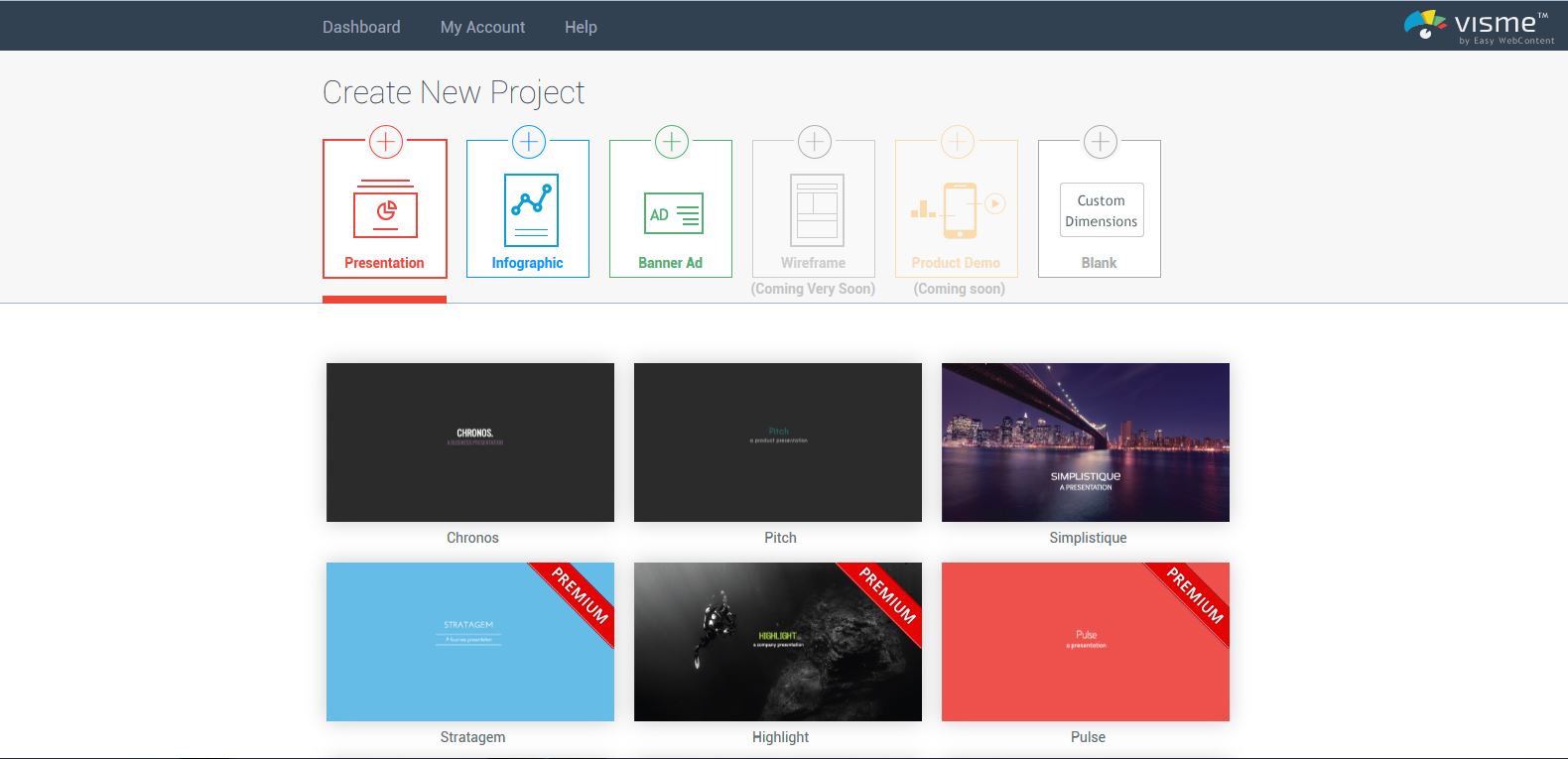Image resolution: width=1568 pixels, height=759 pixels.
Task: Click the "Chronos" template name
Action: point(472,538)
